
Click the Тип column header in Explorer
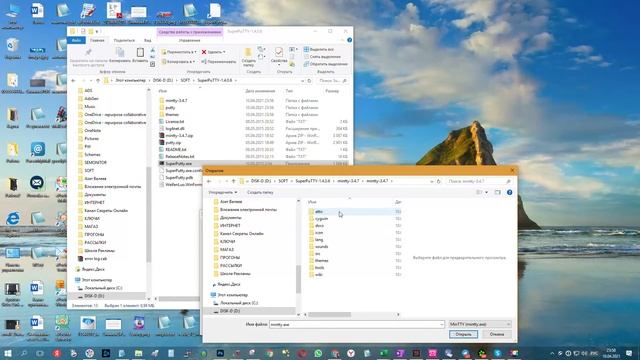click(289, 91)
